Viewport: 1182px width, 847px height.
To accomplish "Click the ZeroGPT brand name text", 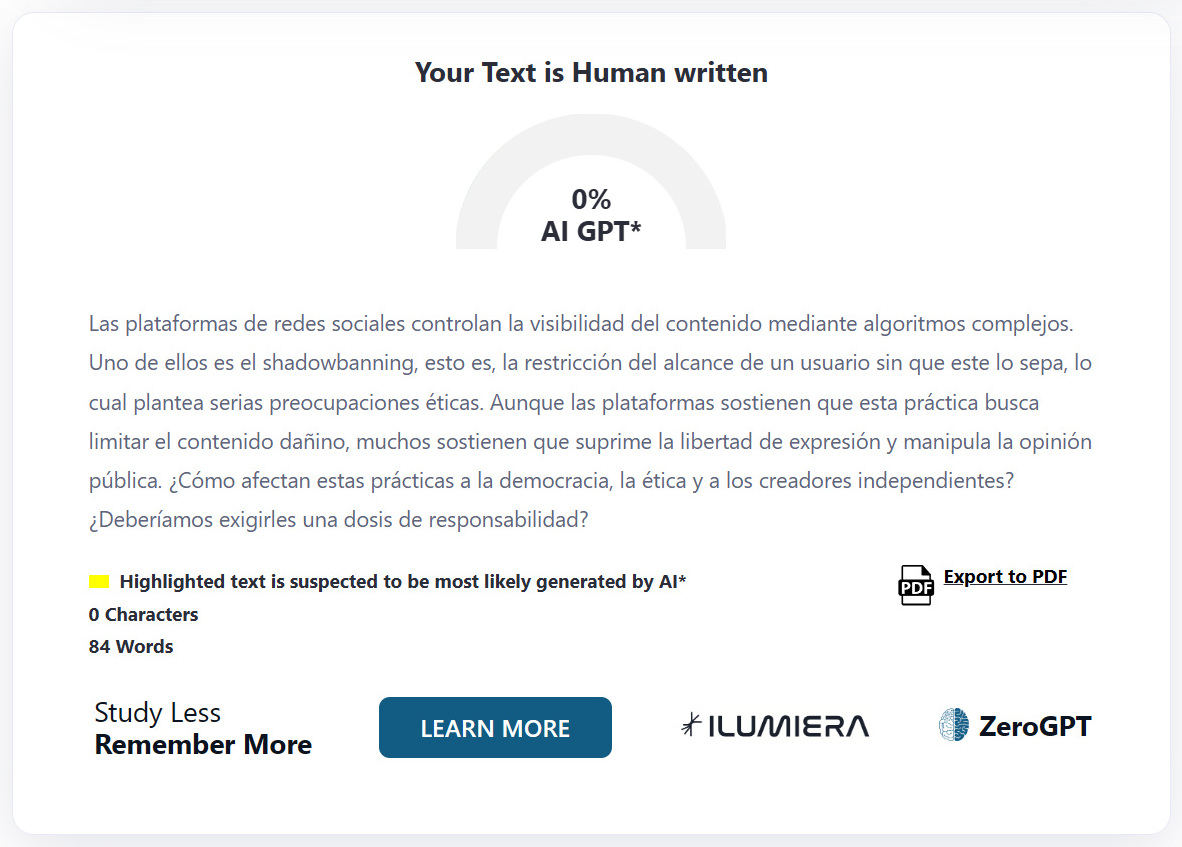I will pos(1035,726).
